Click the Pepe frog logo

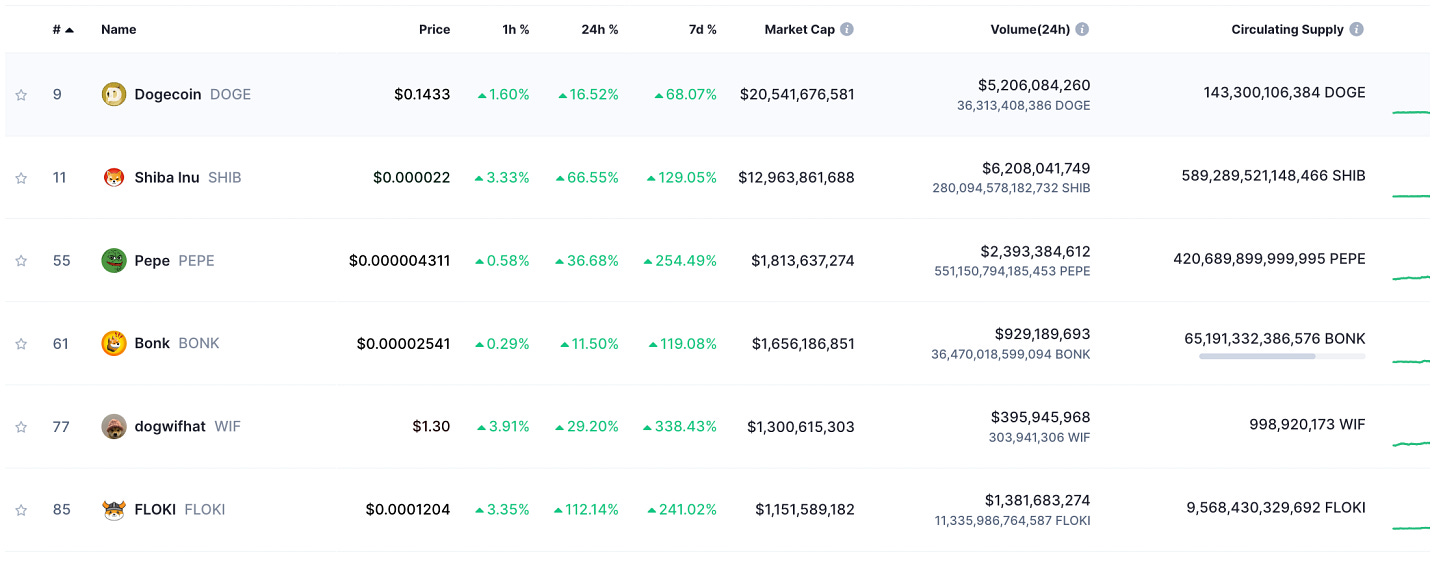(x=114, y=260)
